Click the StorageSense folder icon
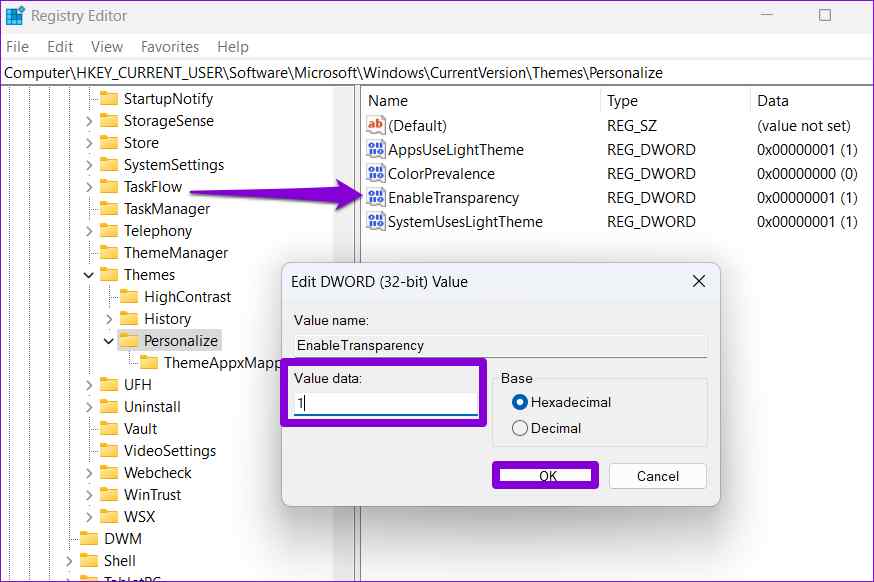This screenshot has width=874, height=582. click(109, 120)
